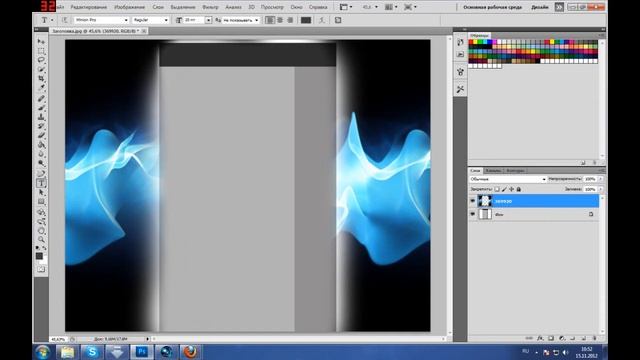Set center text alignment
Viewport: 640px width, 360px height.
point(280,20)
